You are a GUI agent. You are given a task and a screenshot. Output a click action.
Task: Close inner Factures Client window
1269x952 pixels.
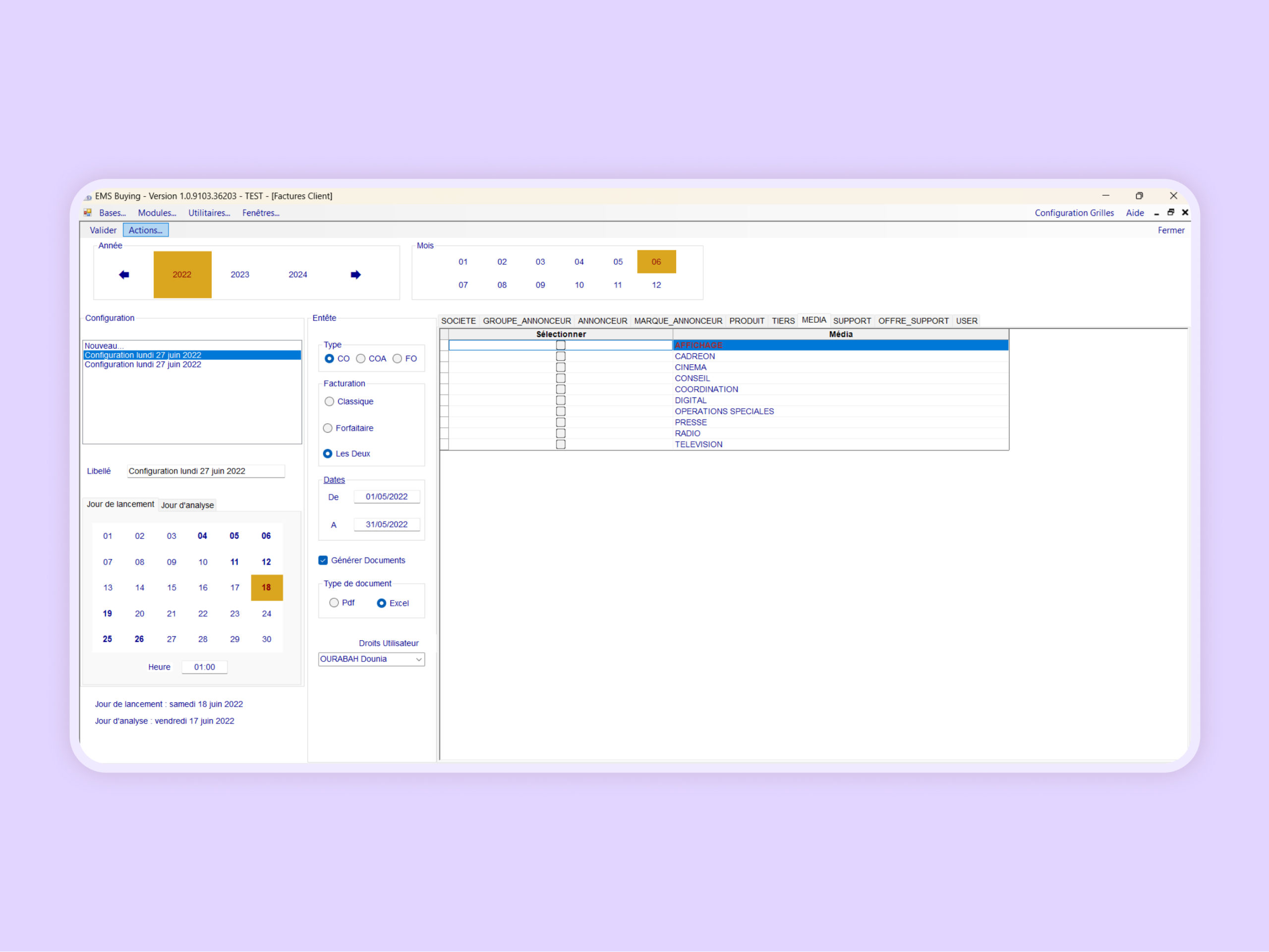pos(1185,213)
